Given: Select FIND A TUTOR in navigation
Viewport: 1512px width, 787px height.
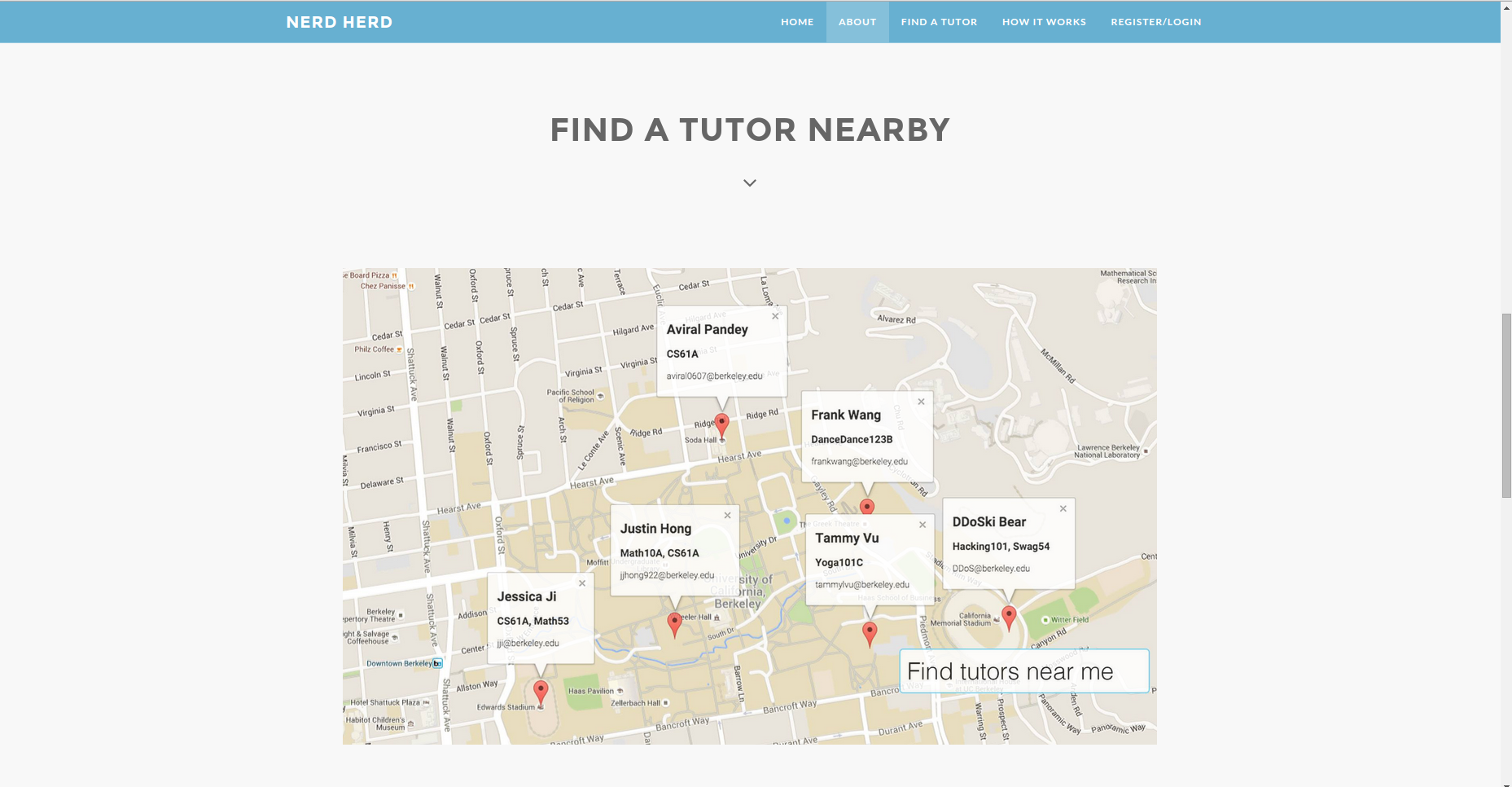Looking at the screenshot, I should point(939,22).
